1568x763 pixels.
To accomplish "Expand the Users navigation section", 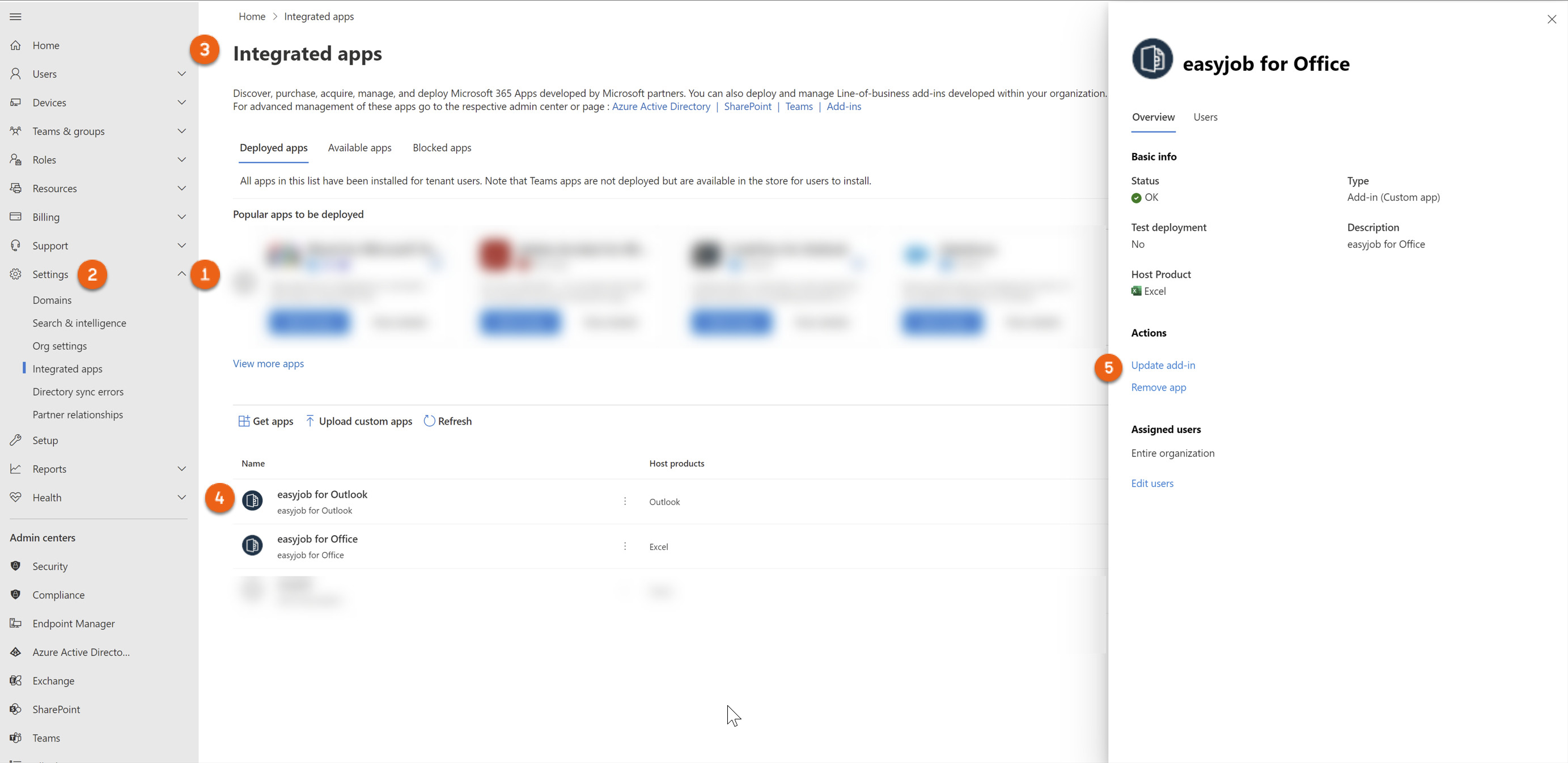I will pyautogui.click(x=181, y=74).
